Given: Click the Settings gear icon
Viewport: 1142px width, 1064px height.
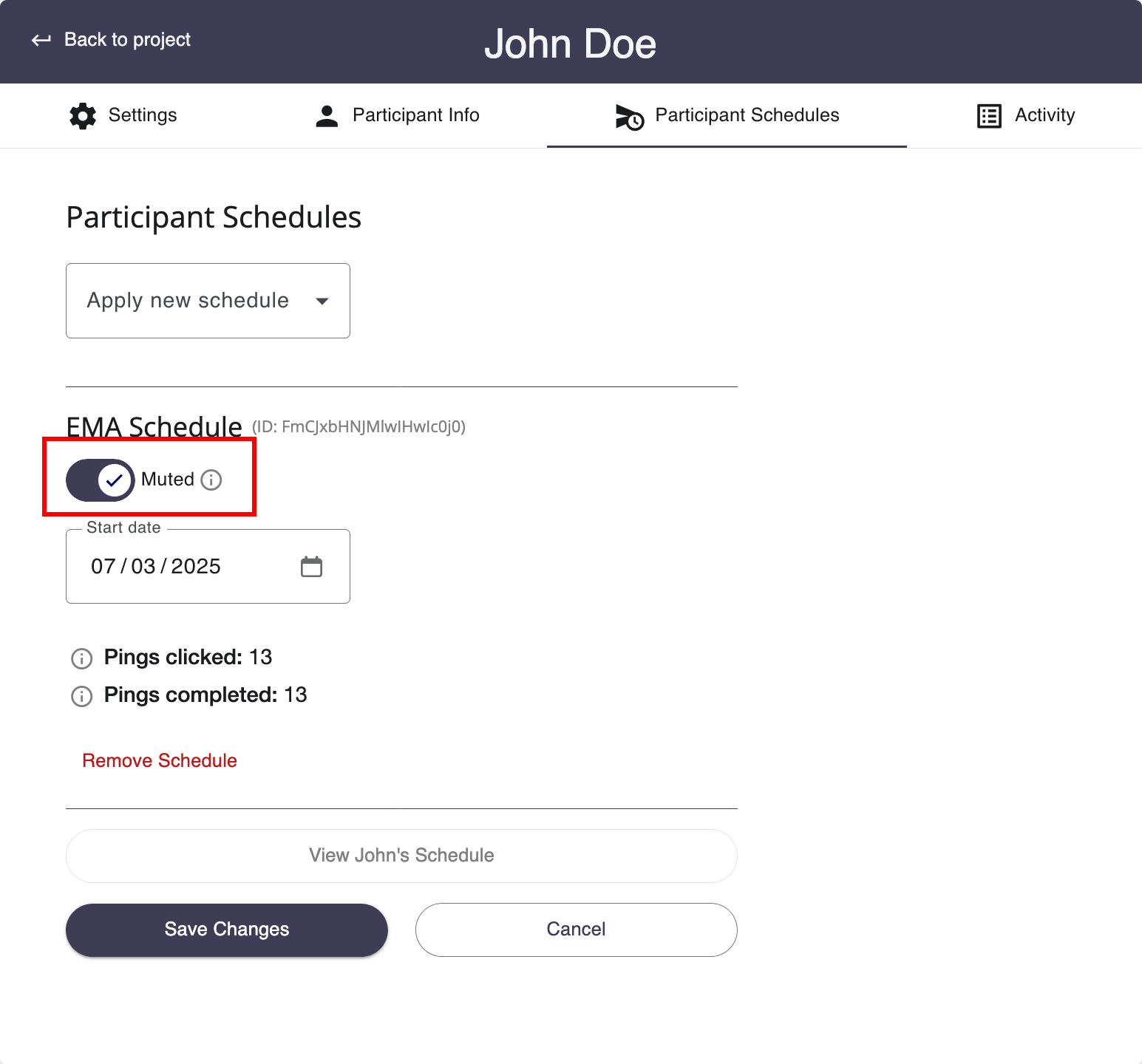Looking at the screenshot, I should 83,116.
